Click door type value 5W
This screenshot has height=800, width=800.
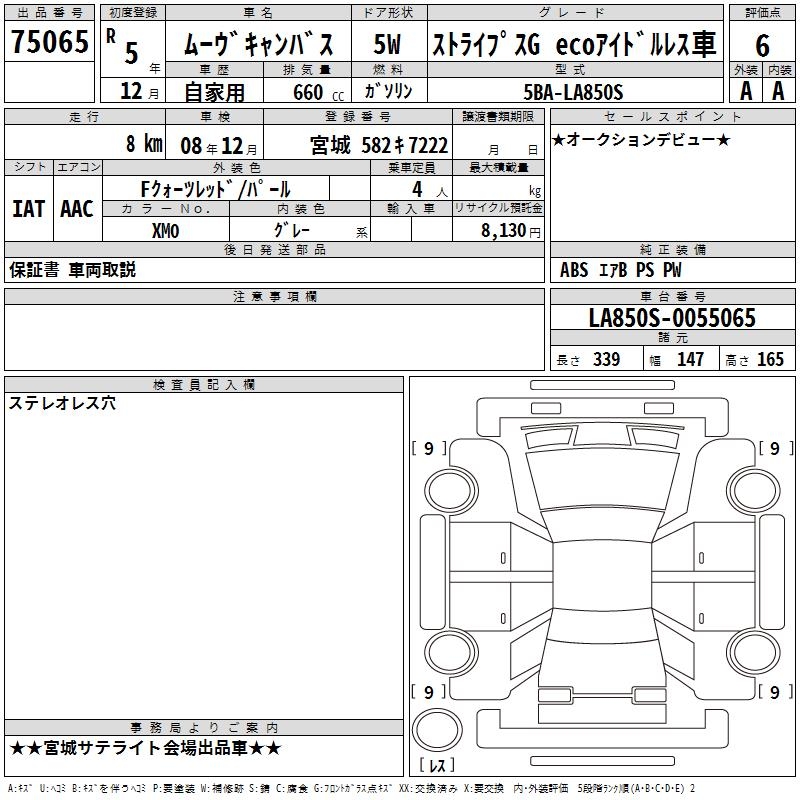click(x=387, y=44)
